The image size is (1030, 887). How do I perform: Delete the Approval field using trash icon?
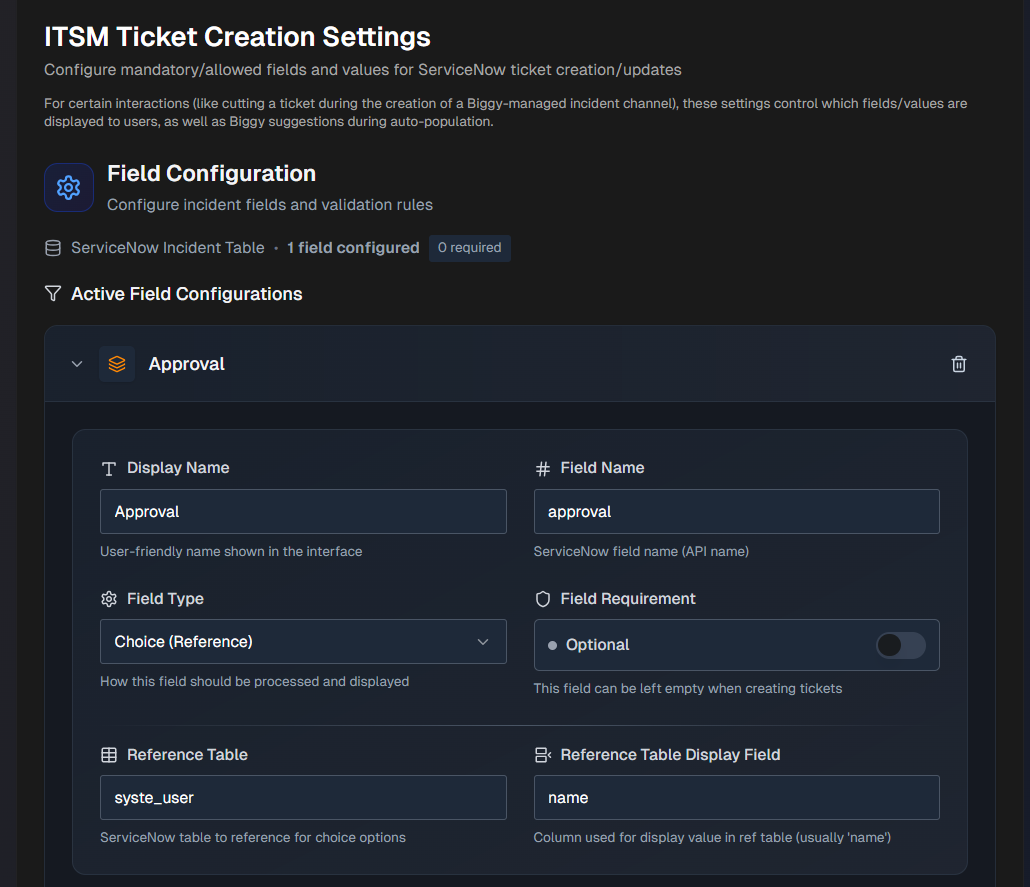click(x=958, y=364)
